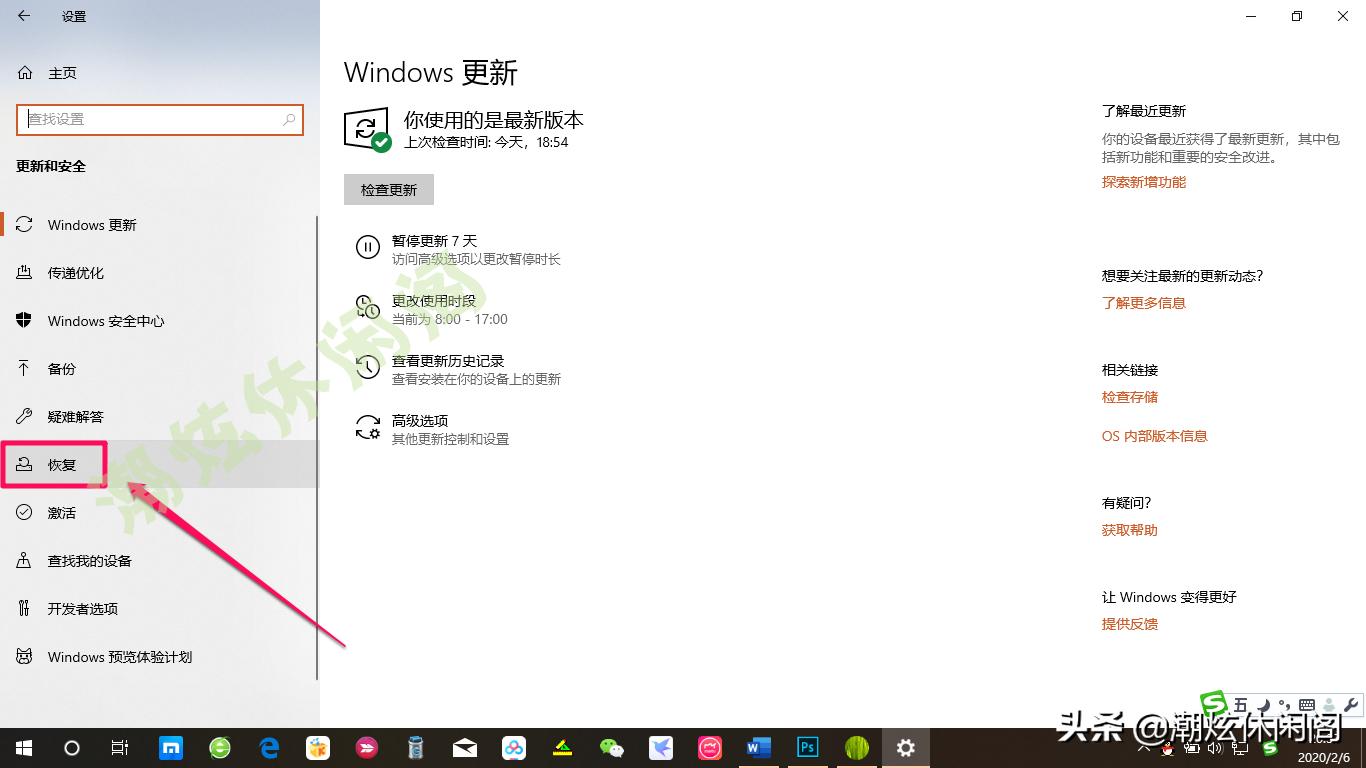Select 传递优化 in the sidebar
The width and height of the screenshot is (1366, 768).
pos(75,272)
